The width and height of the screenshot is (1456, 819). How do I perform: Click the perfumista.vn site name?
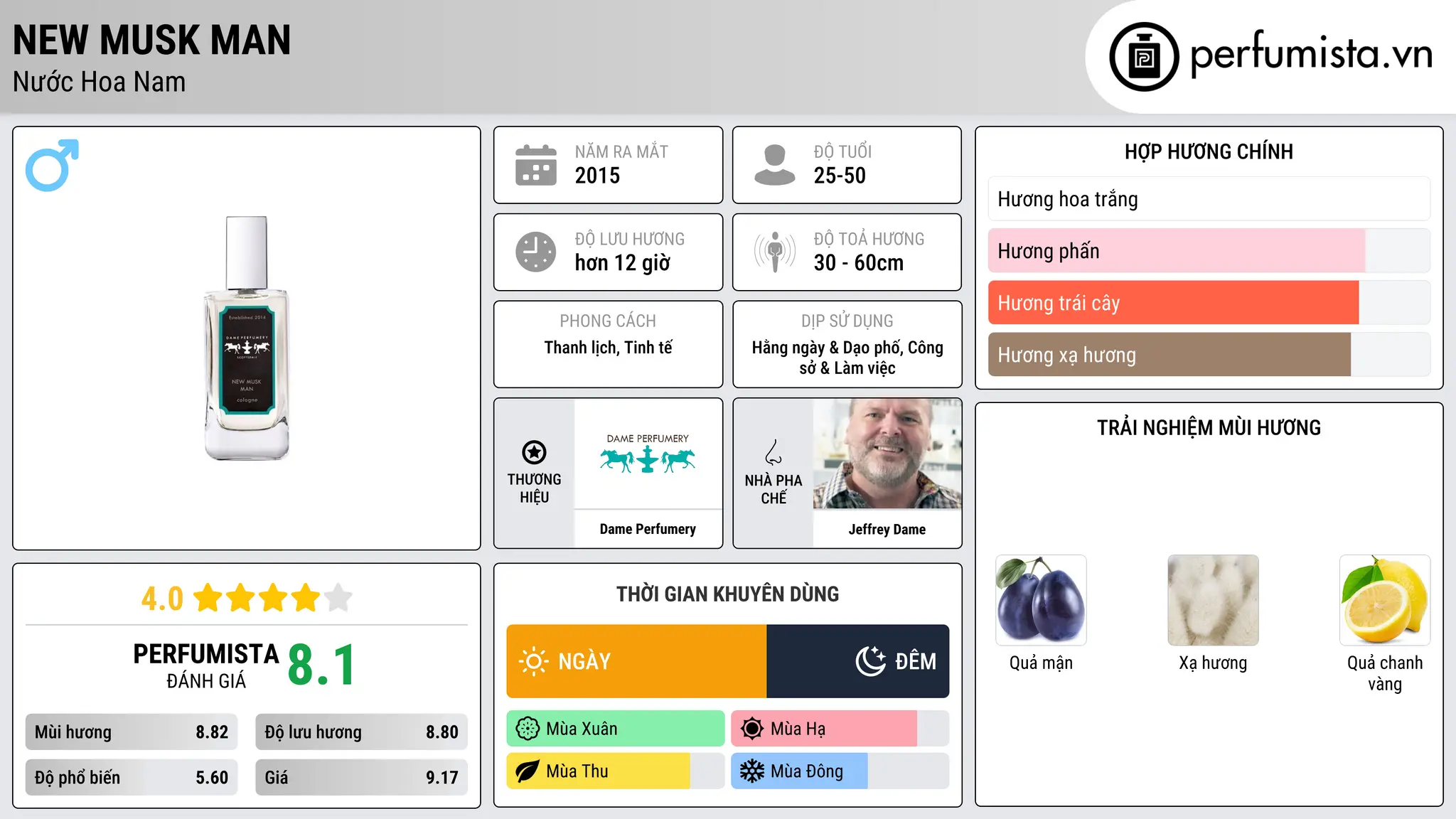click(1312, 54)
